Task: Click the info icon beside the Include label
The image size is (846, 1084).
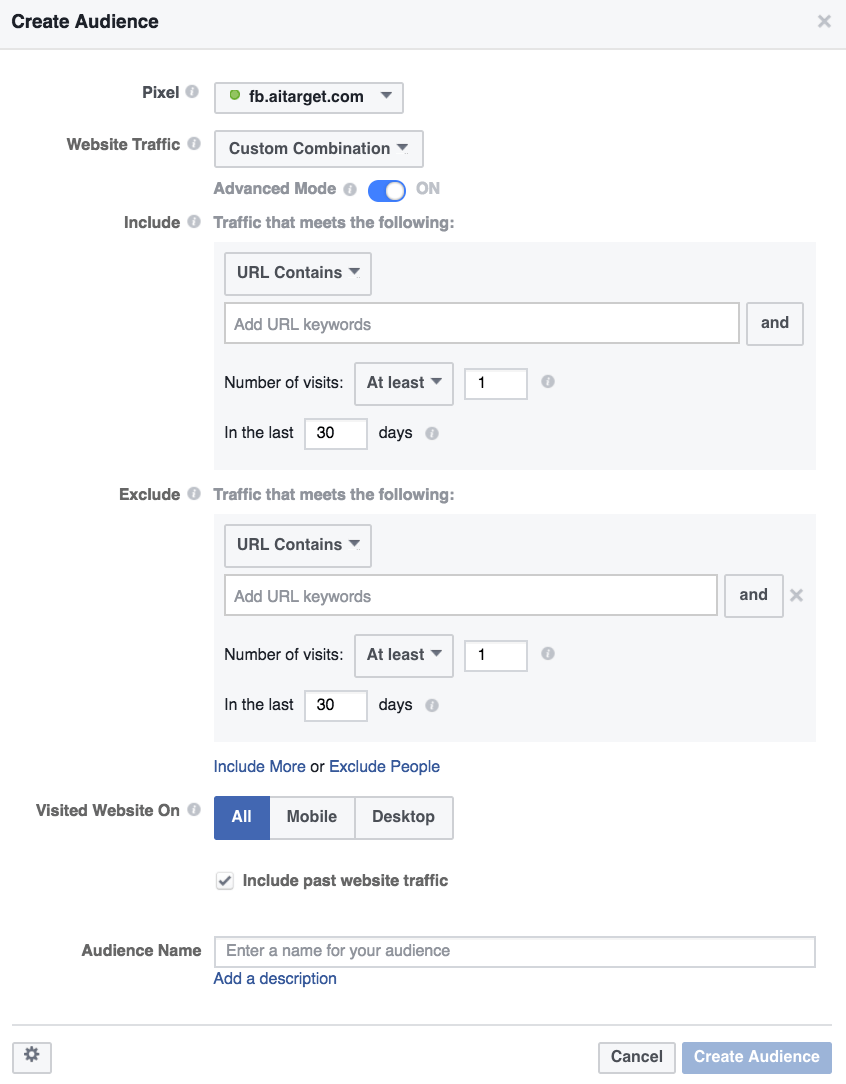Action: pyautogui.click(x=194, y=222)
